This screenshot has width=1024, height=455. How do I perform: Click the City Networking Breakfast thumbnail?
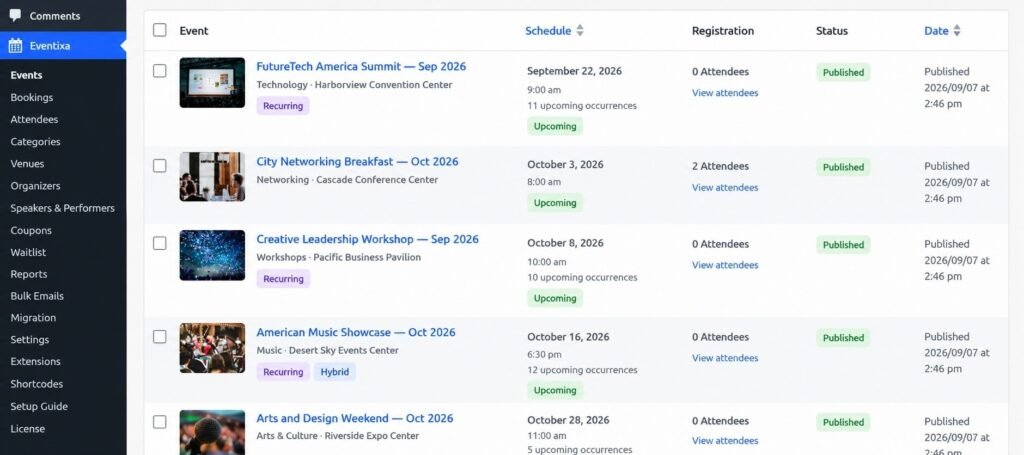click(x=212, y=177)
